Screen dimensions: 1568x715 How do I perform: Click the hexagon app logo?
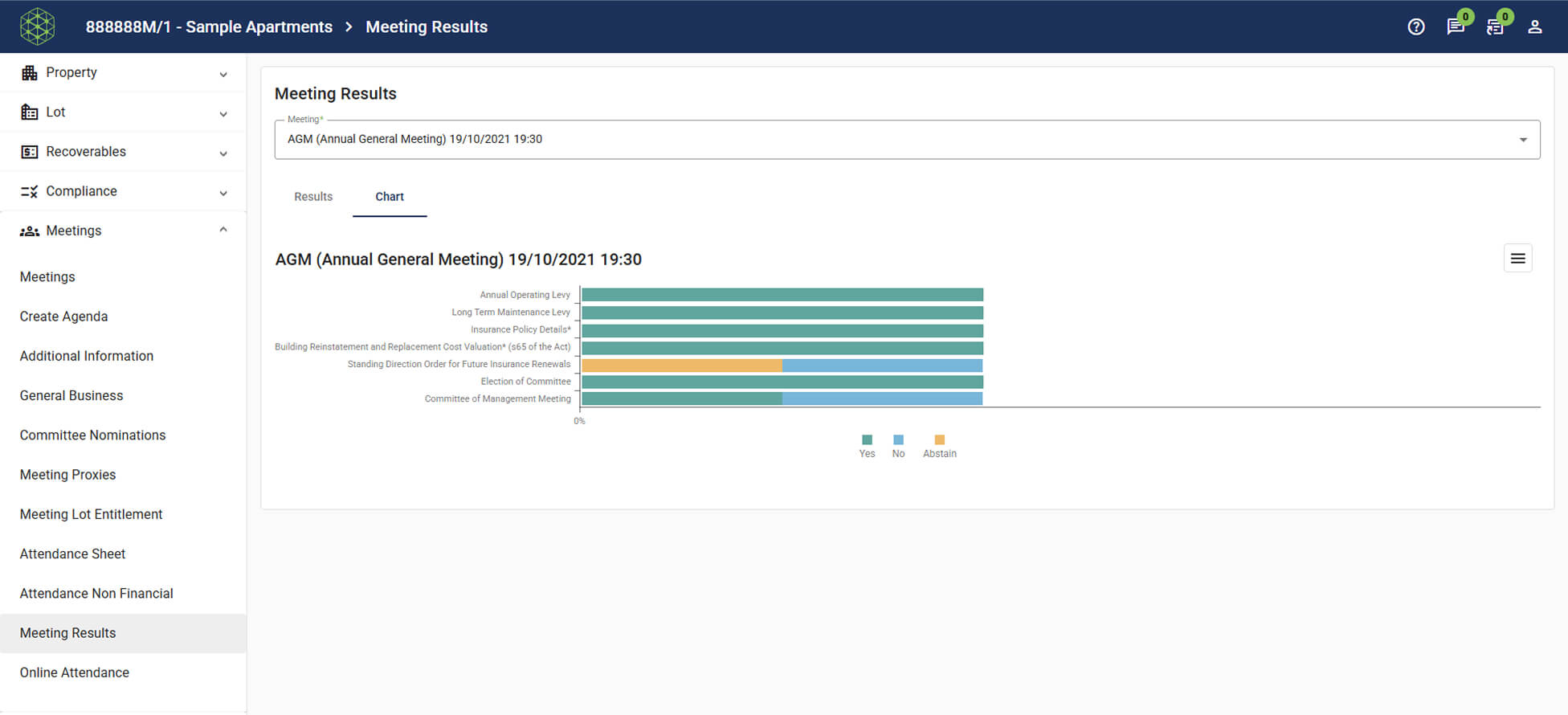(x=37, y=27)
